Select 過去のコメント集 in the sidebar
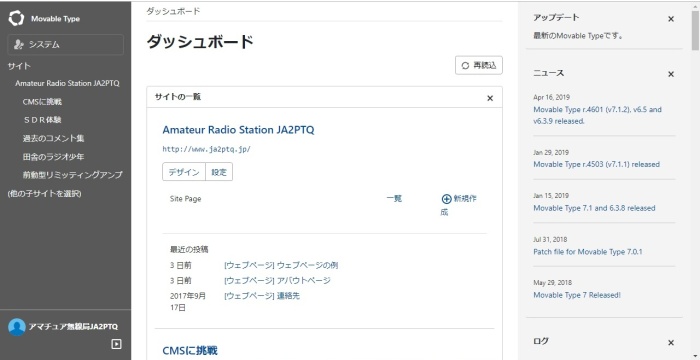Screen dimensions: 700x360 tap(54, 138)
